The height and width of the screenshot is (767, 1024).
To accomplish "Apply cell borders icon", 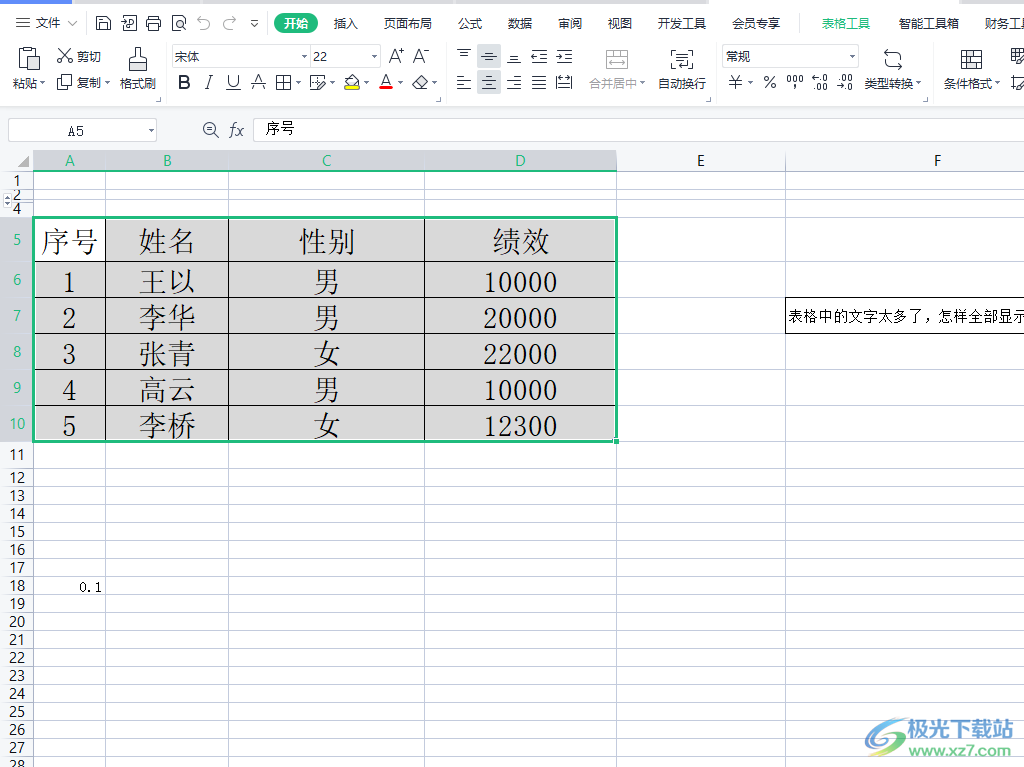I will [x=283, y=82].
